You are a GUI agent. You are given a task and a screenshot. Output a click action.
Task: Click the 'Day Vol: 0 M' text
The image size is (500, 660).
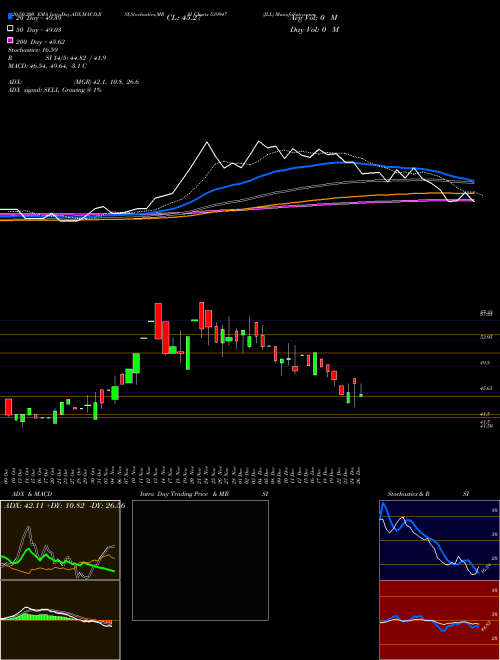pos(314,30)
